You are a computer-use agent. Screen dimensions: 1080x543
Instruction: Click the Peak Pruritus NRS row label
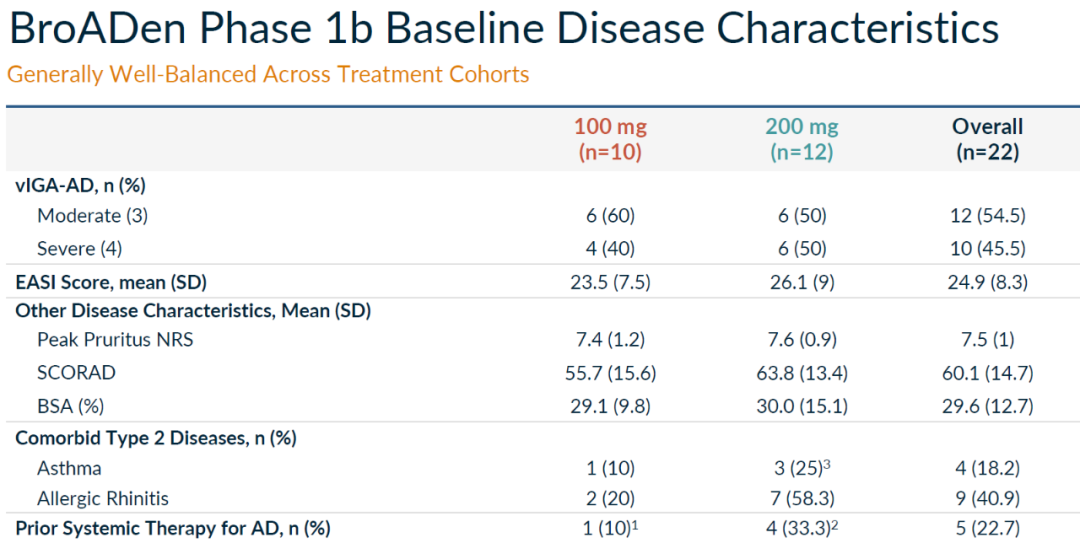pos(115,340)
